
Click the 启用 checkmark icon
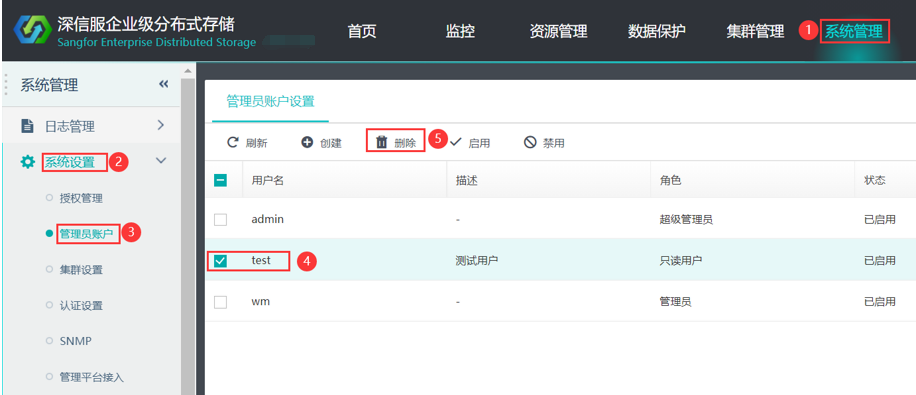[456, 142]
